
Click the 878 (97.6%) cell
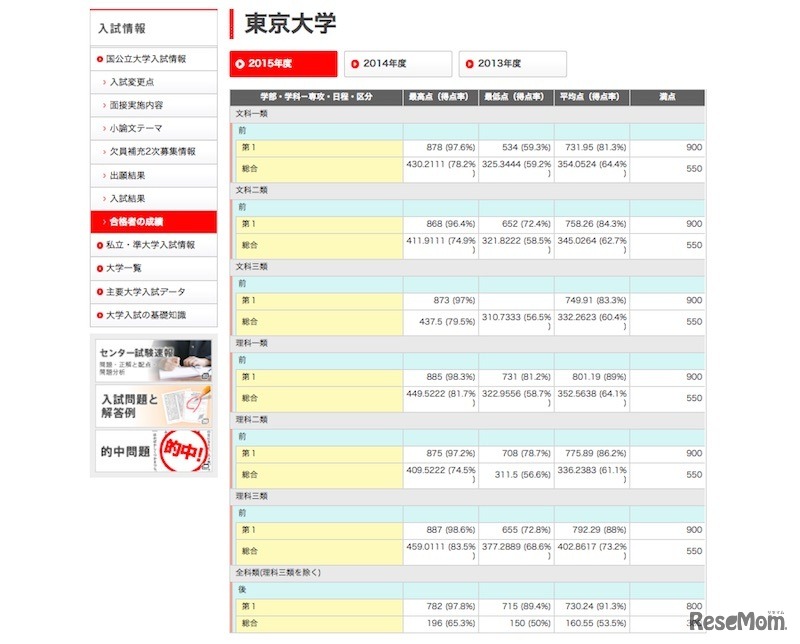point(440,147)
